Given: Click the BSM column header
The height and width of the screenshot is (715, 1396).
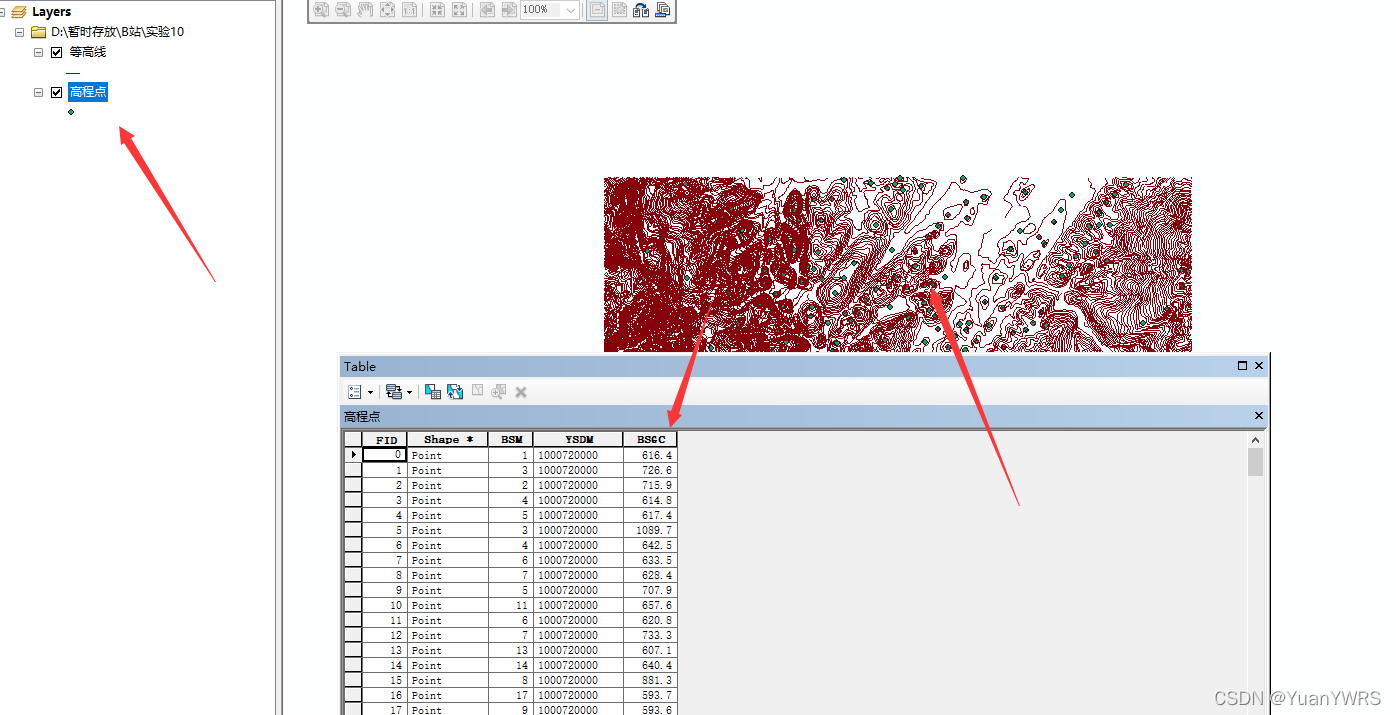Looking at the screenshot, I should [x=511, y=439].
